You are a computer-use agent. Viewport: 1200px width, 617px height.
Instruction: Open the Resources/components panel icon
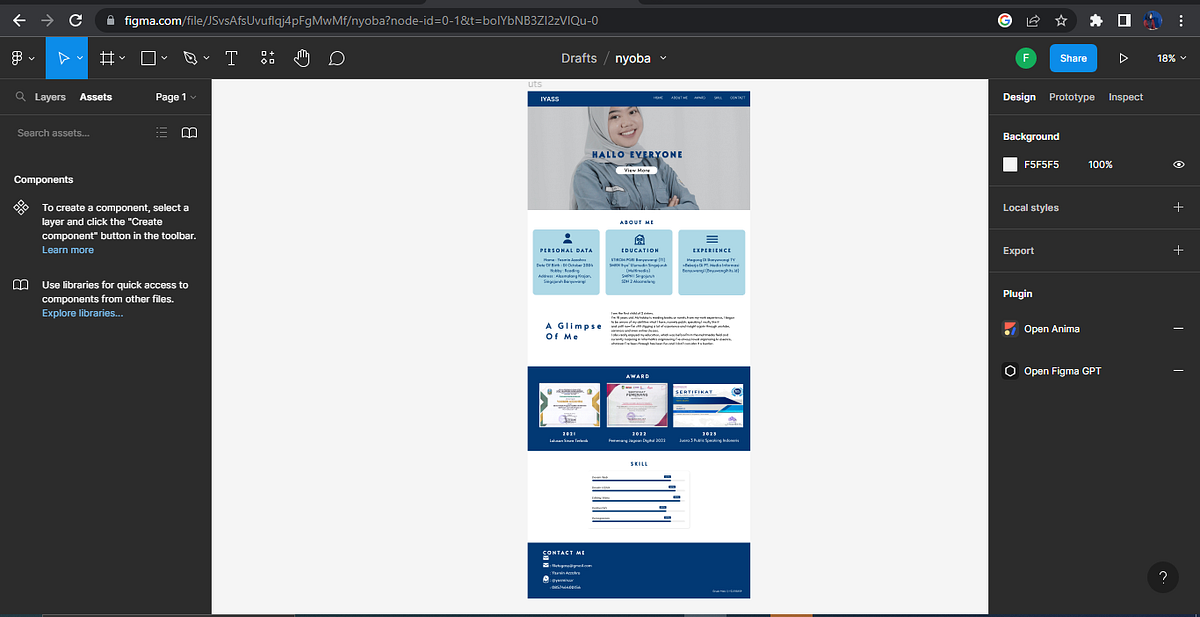pyautogui.click(x=267, y=57)
